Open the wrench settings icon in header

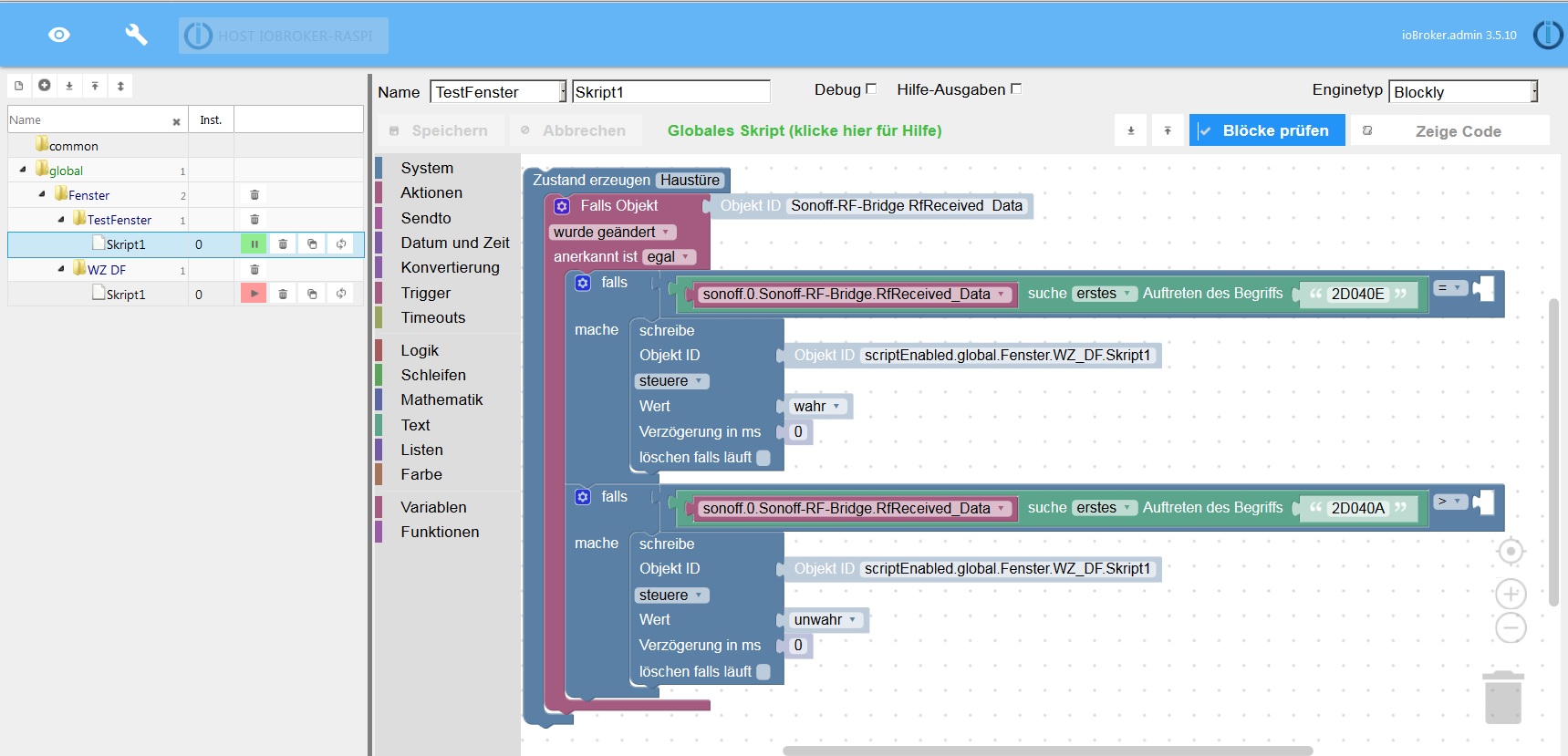[136, 35]
